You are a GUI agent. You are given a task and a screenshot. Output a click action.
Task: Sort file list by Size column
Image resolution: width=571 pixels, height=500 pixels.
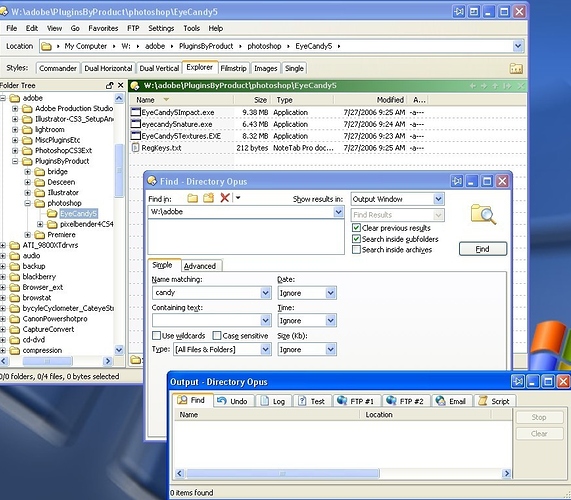click(x=253, y=100)
